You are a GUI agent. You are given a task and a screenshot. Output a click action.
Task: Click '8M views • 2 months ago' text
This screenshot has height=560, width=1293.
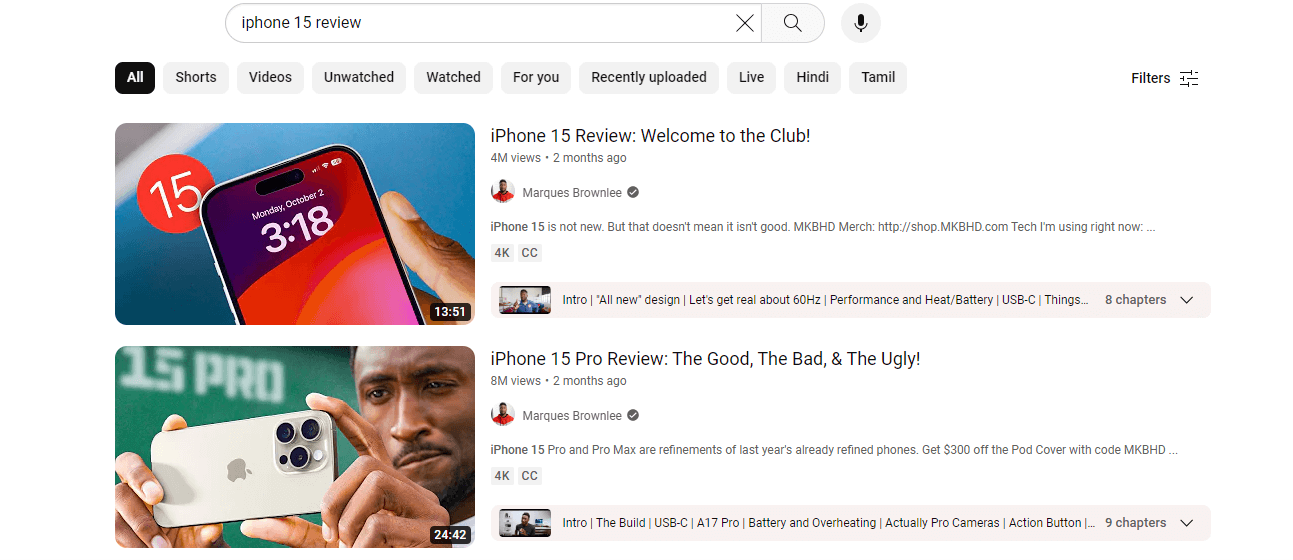(x=559, y=381)
